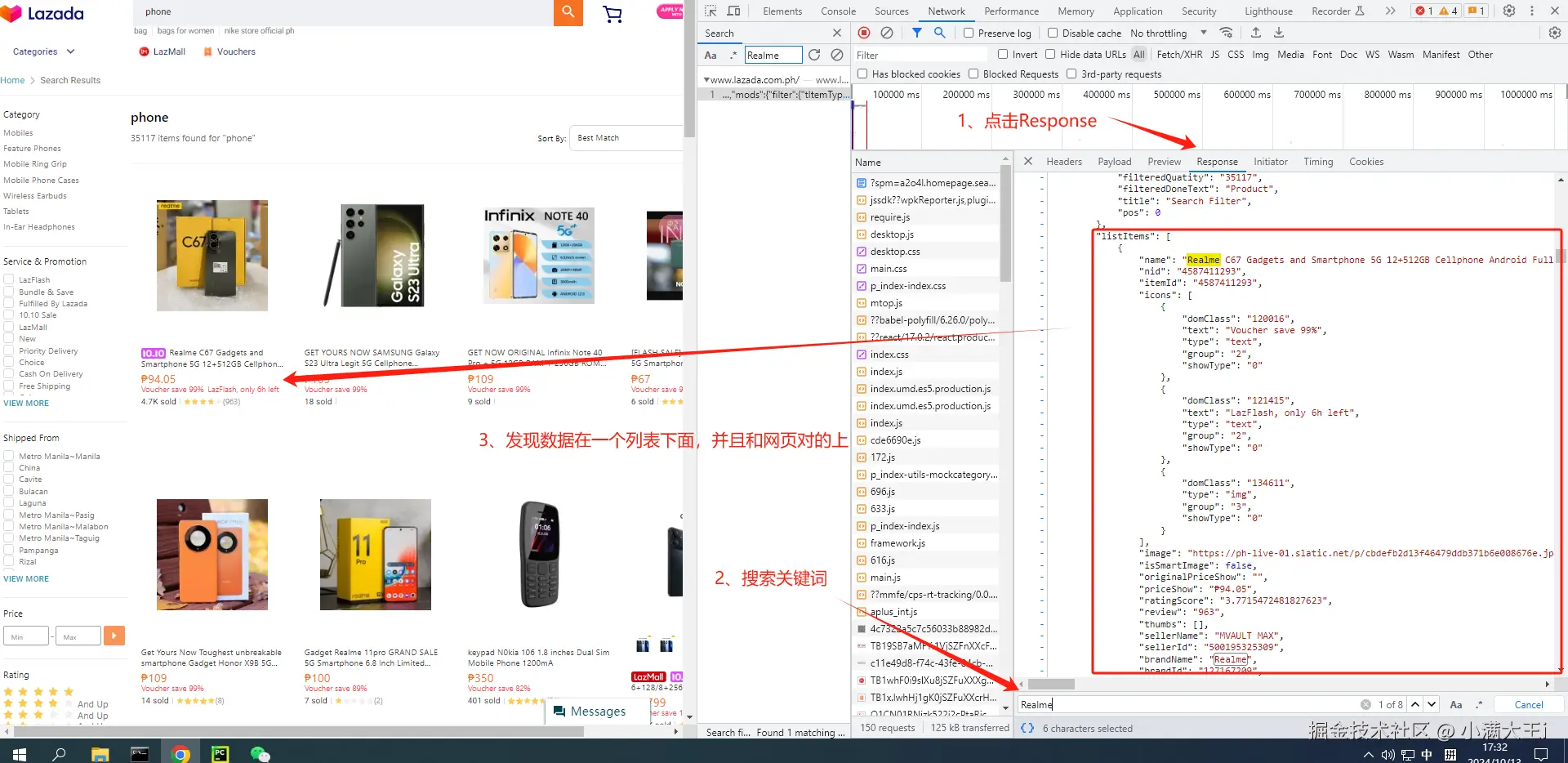Viewport: 1568px width, 763px height.
Task: Open File Explorer from the taskbar
Action: tap(100, 754)
